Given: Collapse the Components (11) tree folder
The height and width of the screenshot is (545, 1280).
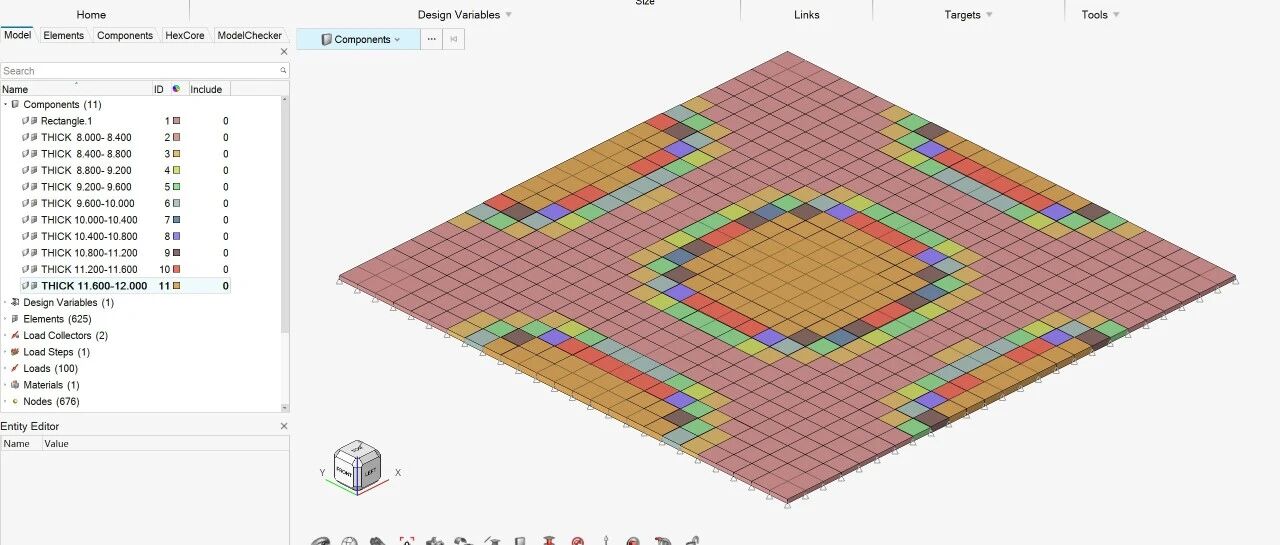Looking at the screenshot, I should click(x=5, y=104).
